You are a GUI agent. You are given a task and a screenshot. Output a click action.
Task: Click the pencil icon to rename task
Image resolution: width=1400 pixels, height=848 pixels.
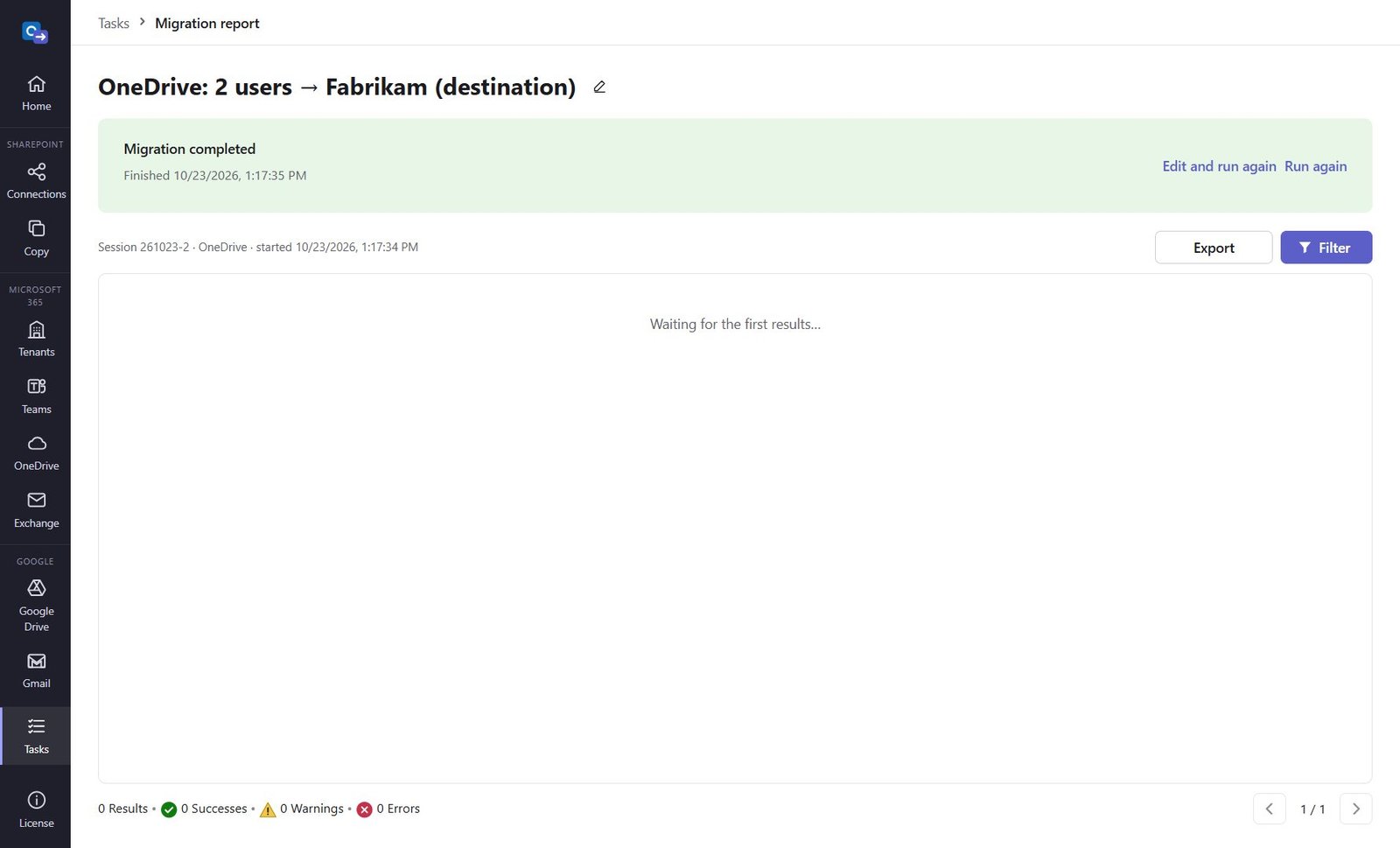599,87
